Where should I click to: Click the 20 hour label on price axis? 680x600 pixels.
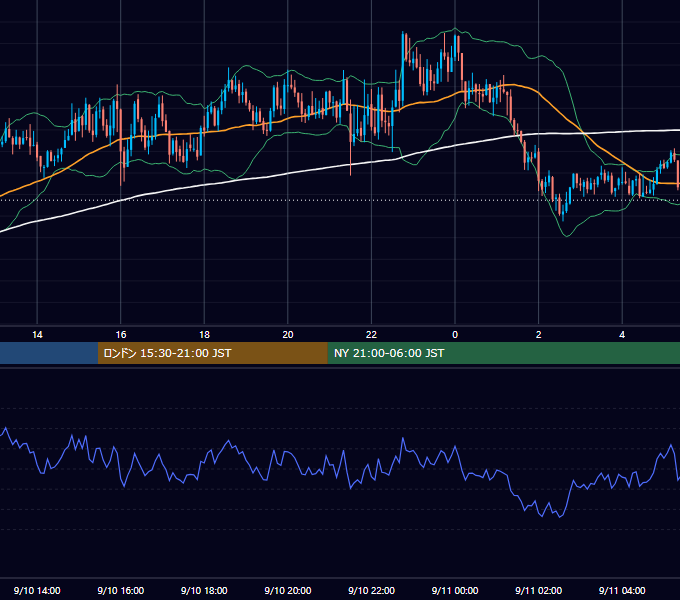(288, 335)
